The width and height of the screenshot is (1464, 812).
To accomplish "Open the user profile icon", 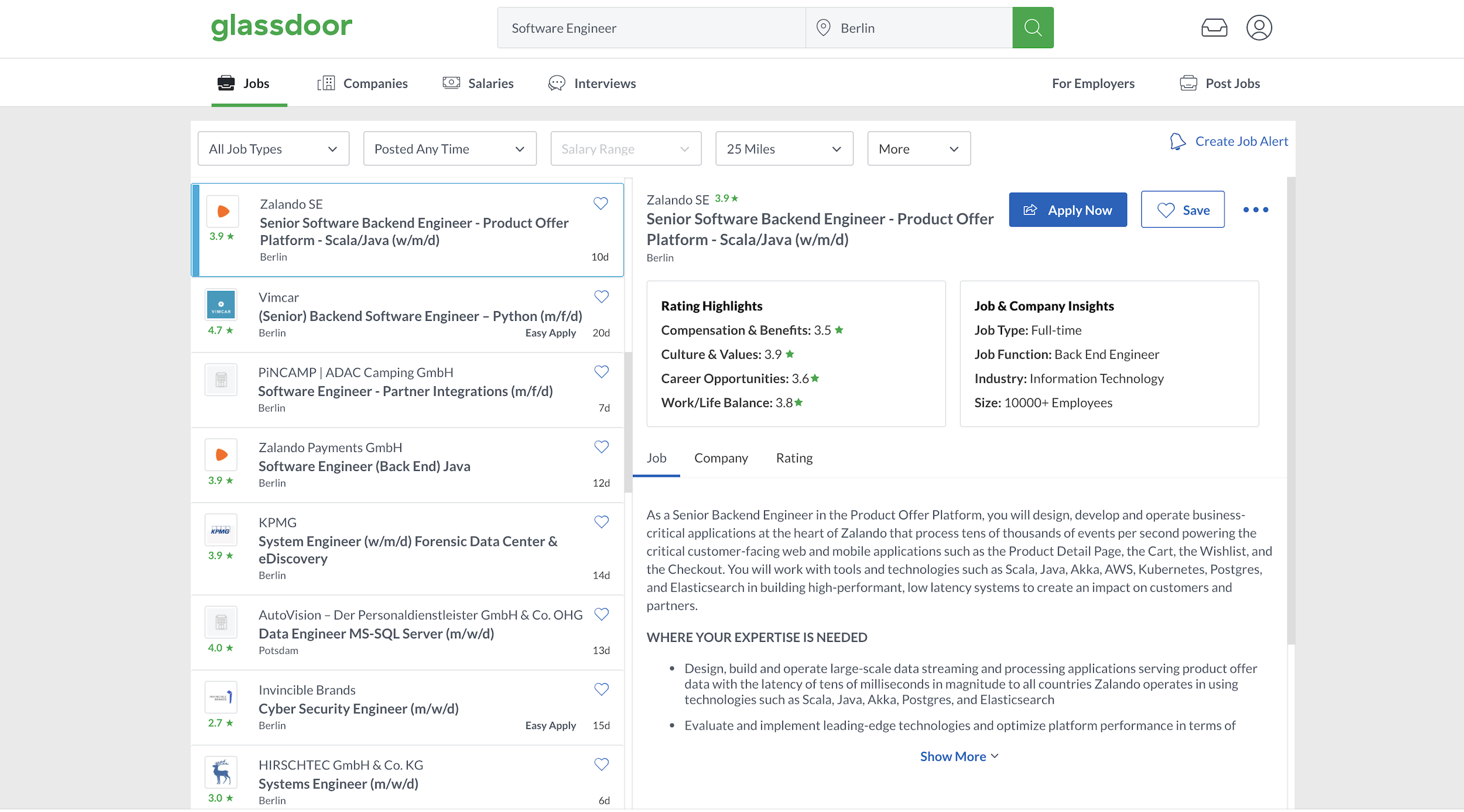I will click(1259, 28).
